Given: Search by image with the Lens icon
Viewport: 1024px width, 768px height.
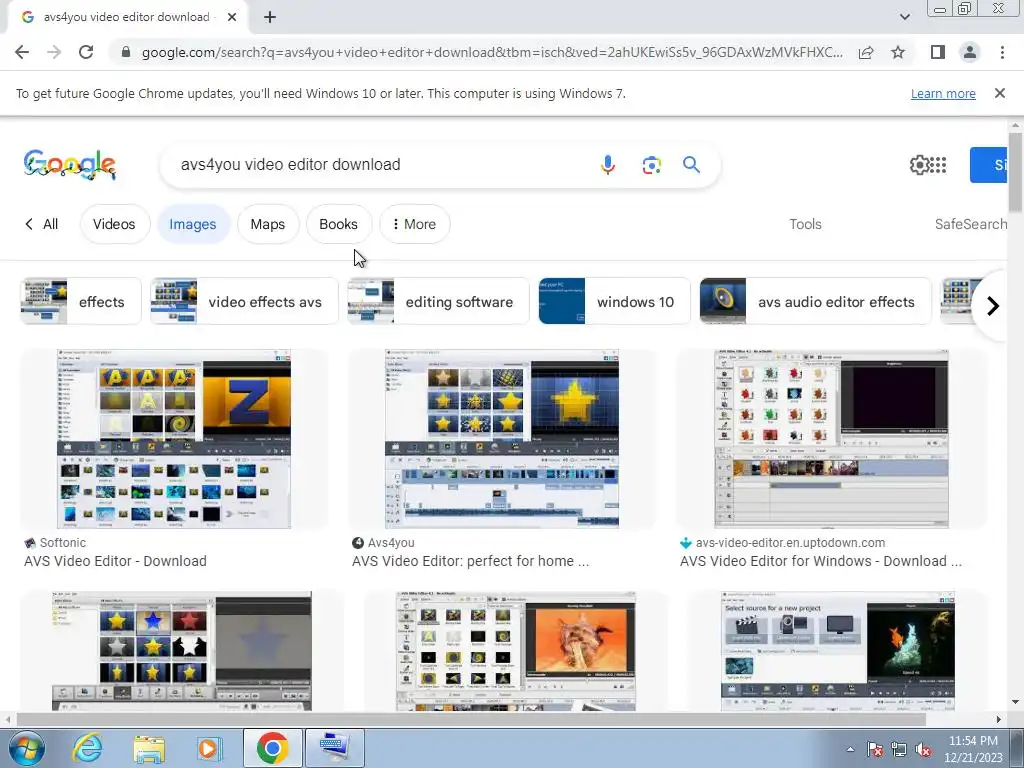Looking at the screenshot, I should [x=651, y=165].
